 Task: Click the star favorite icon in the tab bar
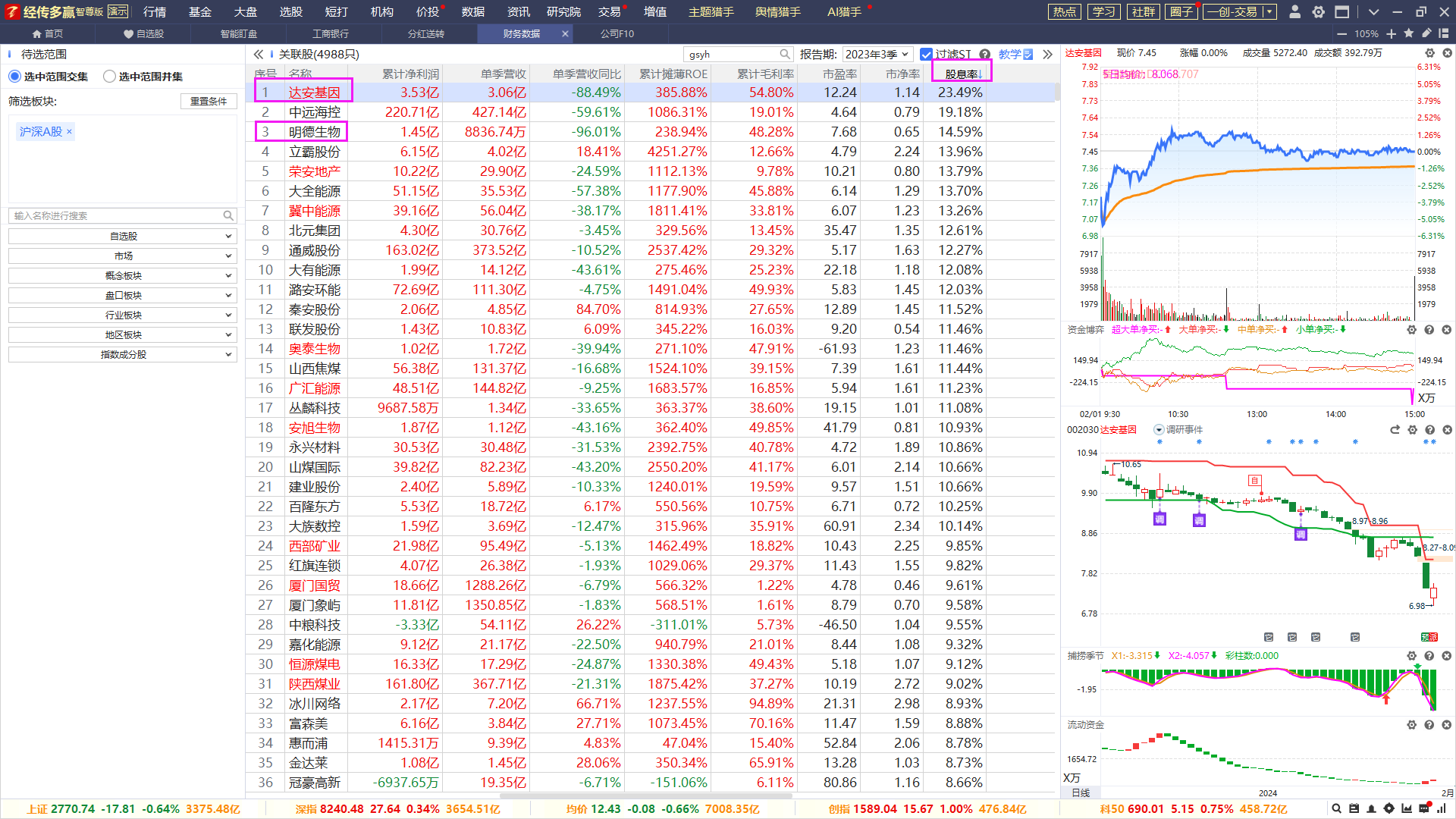click(1409, 33)
